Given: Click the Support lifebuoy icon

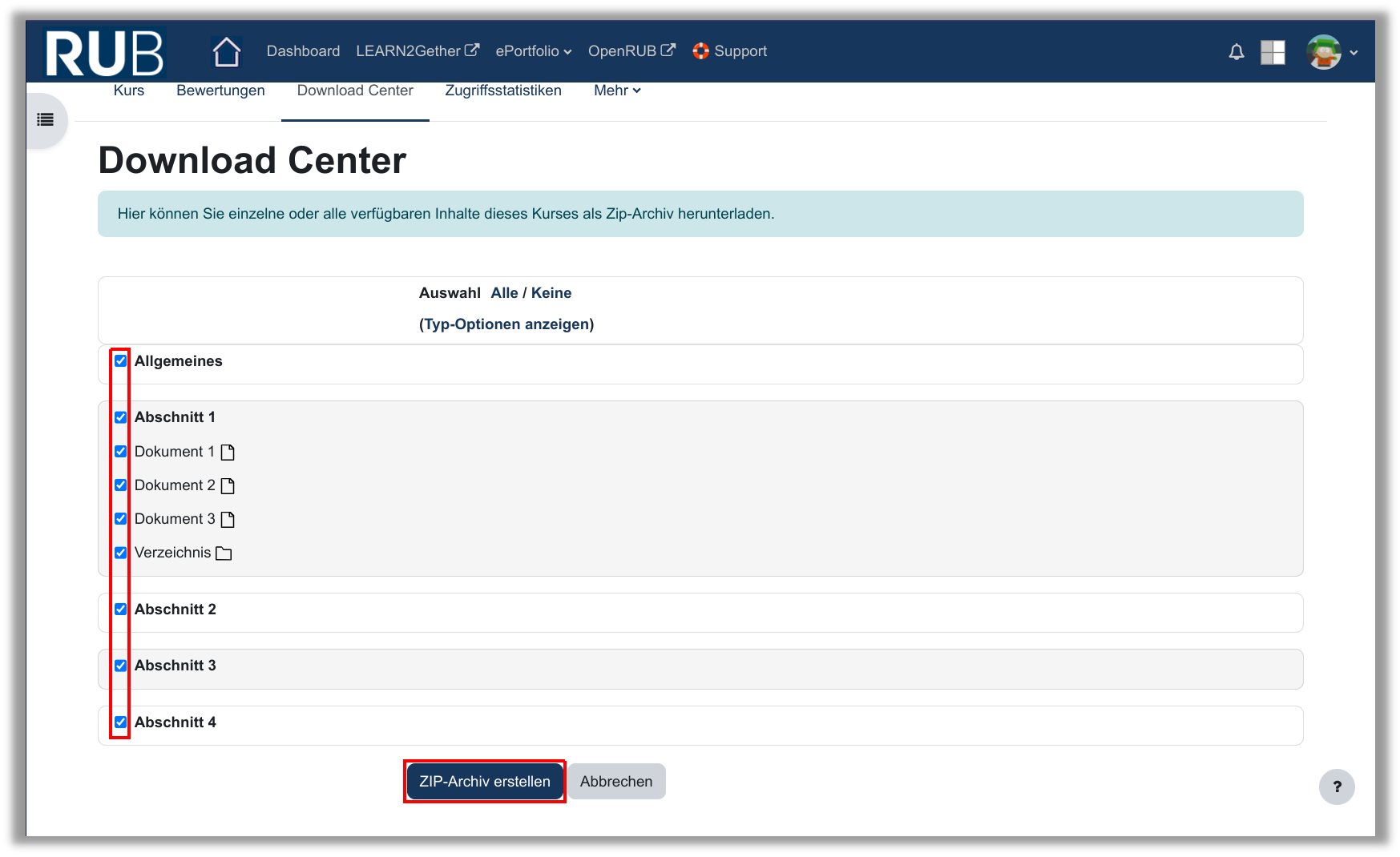Looking at the screenshot, I should point(701,51).
